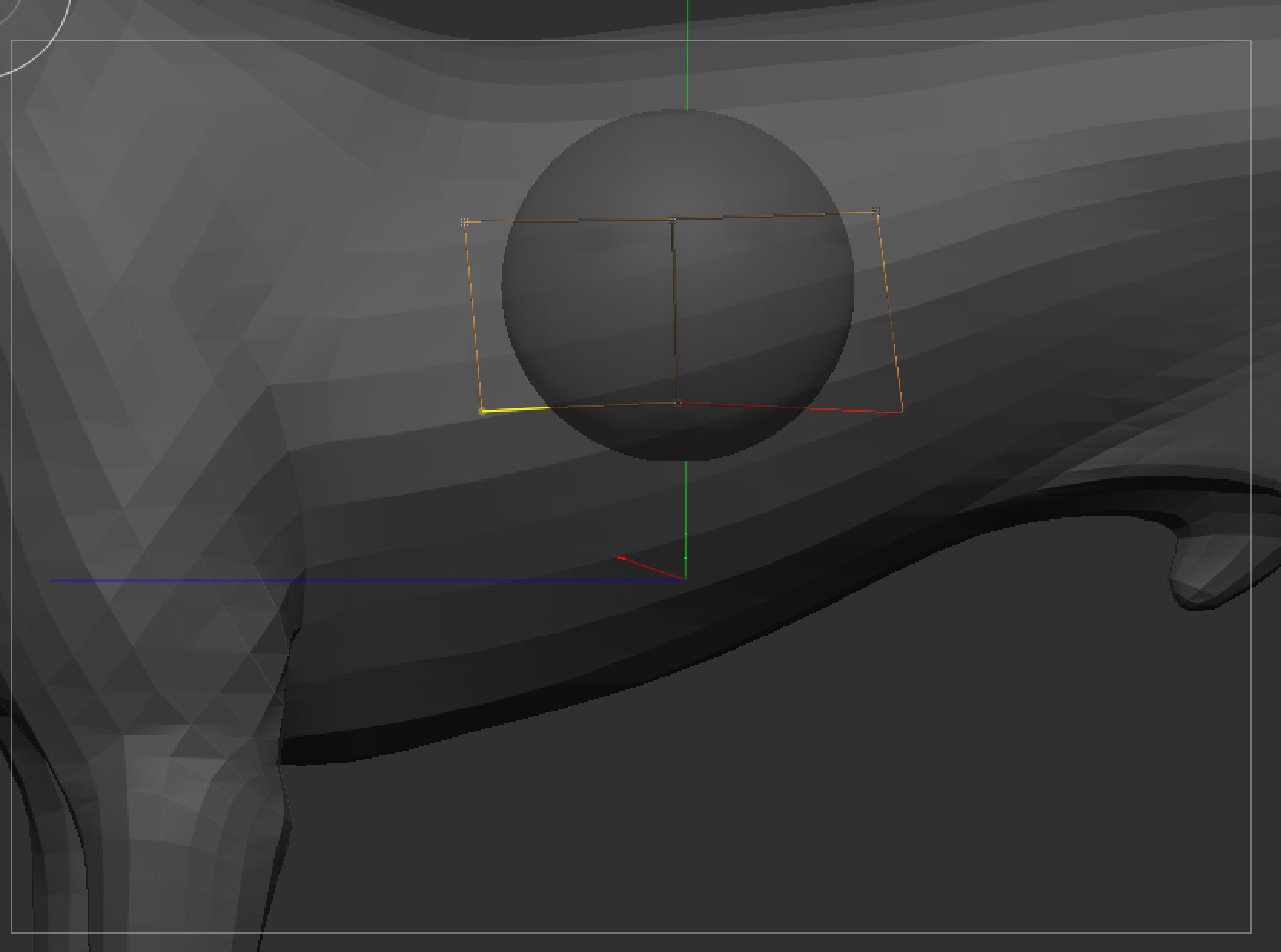The width and height of the screenshot is (1281, 952).
Task: Click the short red axis line near origin
Action: point(649,567)
